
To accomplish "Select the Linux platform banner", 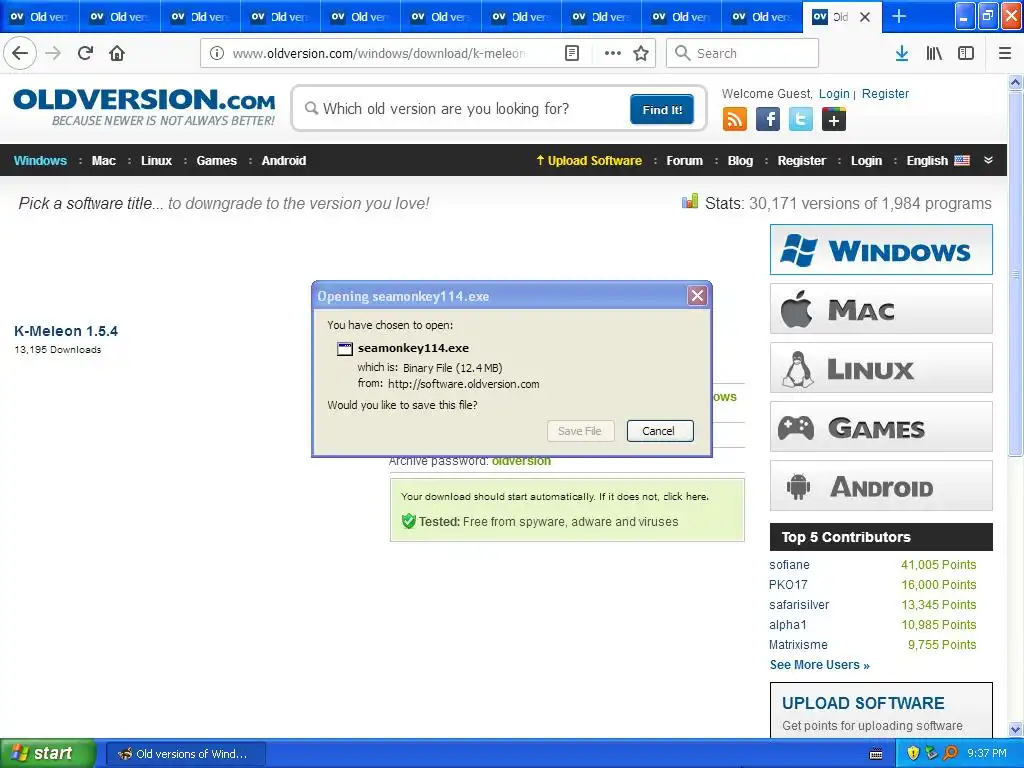I will [881, 368].
